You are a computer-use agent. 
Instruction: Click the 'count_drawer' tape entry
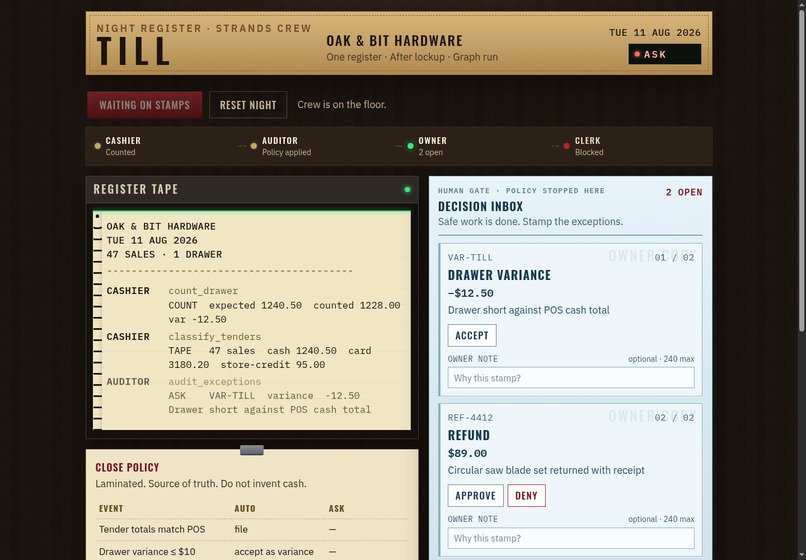(203, 291)
